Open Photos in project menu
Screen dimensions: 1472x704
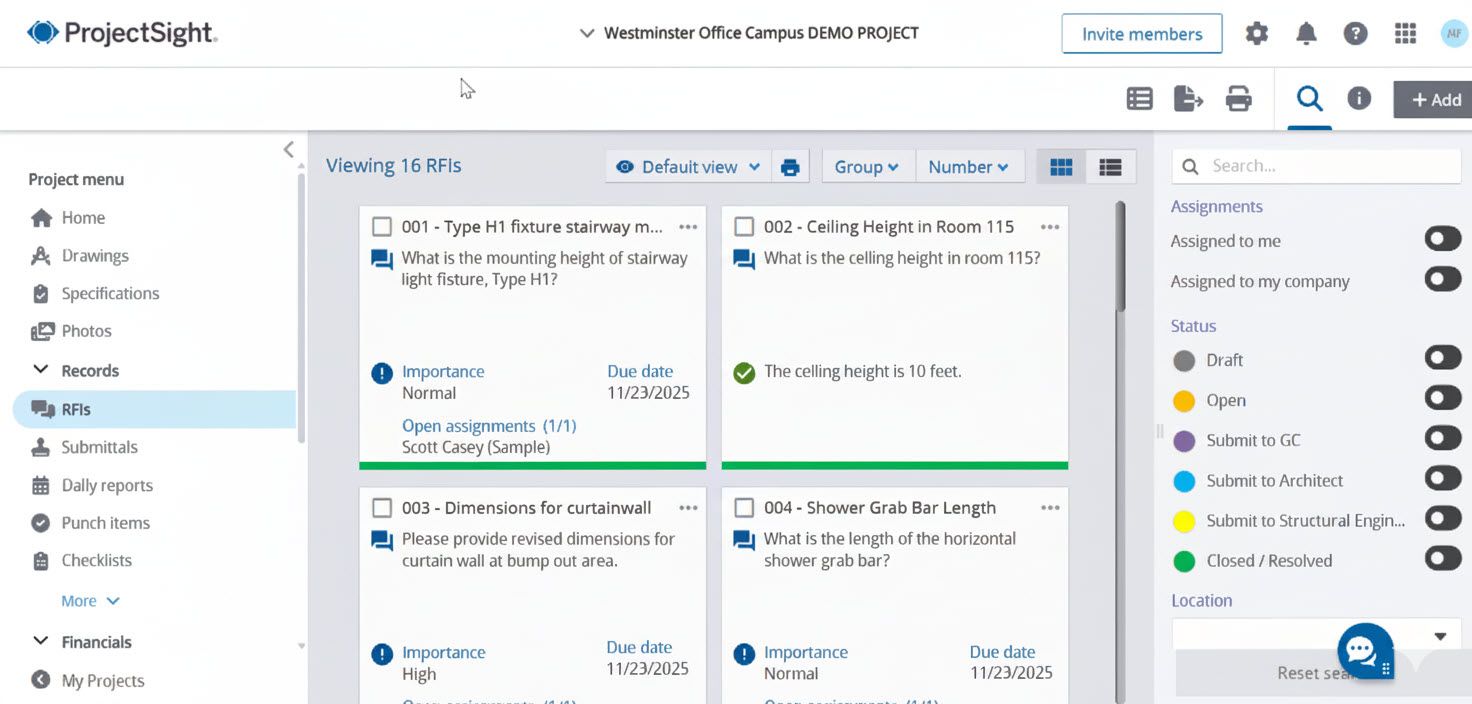(71, 331)
